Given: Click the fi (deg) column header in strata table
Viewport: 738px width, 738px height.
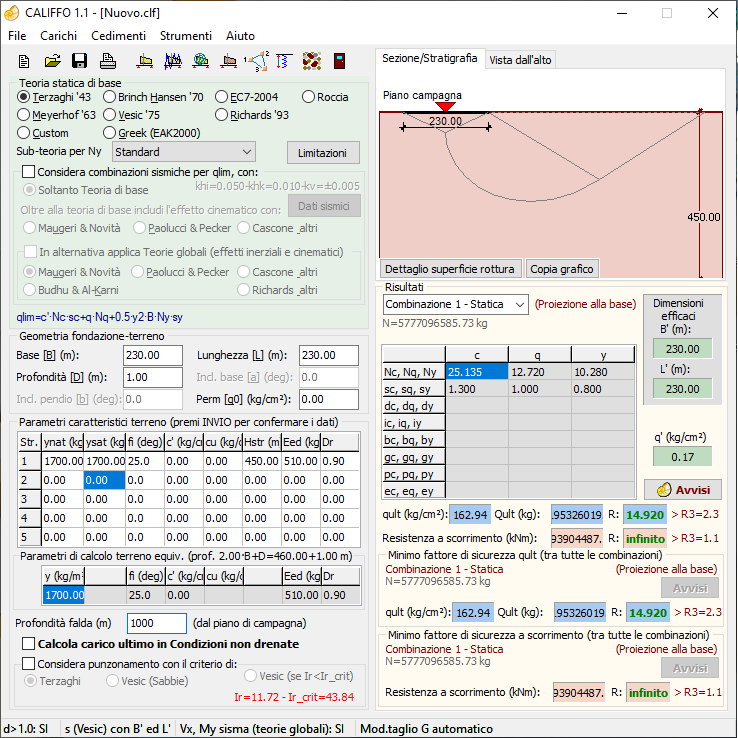Looking at the screenshot, I should (x=145, y=442).
